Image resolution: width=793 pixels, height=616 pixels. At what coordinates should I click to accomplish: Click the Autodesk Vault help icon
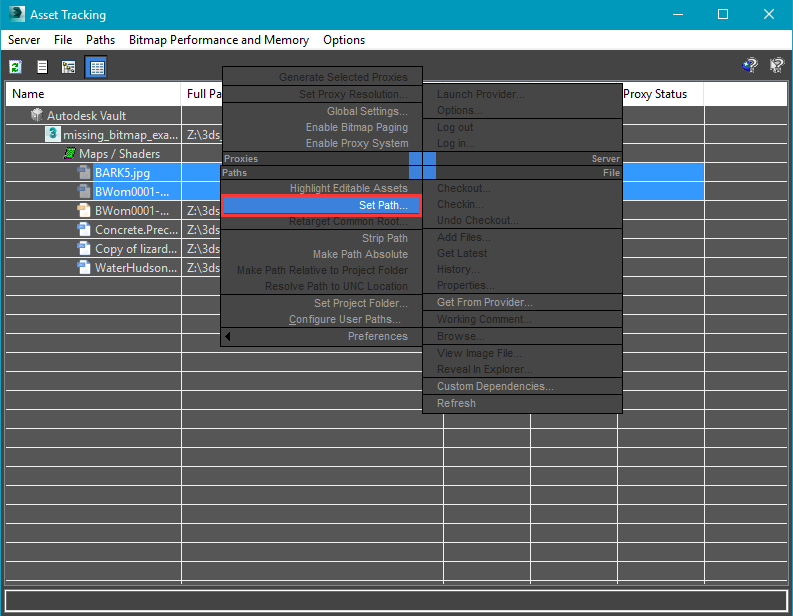(x=750, y=65)
